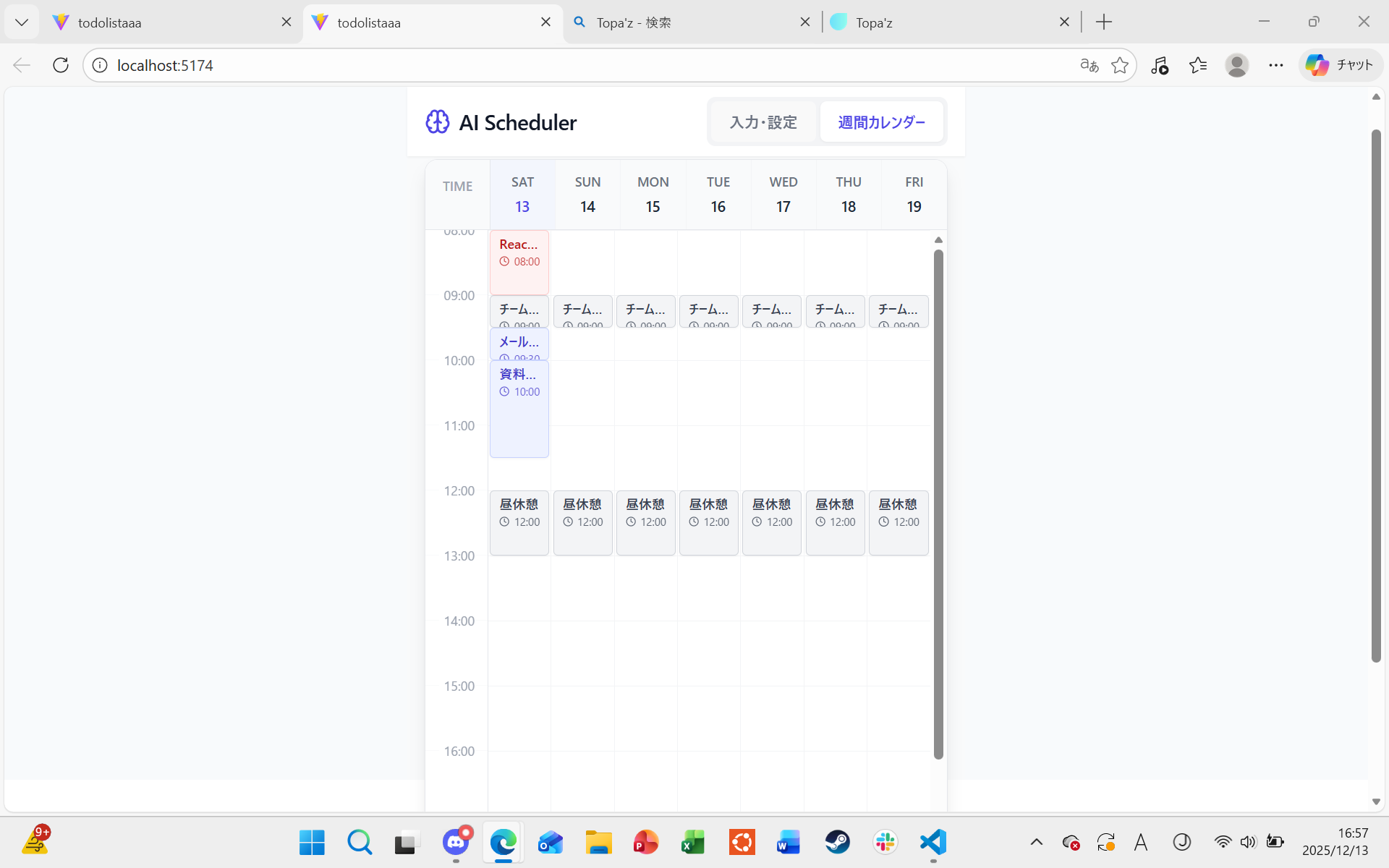Image resolution: width=1389 pixels, height=868 pixels.
Task: Open the browser profile avatar
Action: (x=1237, y=65)
